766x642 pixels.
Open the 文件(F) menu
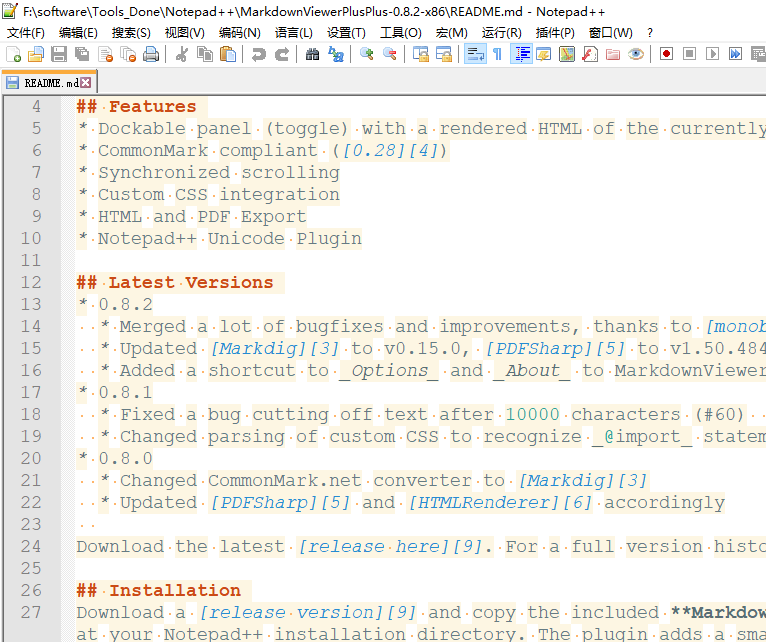tap(26, 33)
